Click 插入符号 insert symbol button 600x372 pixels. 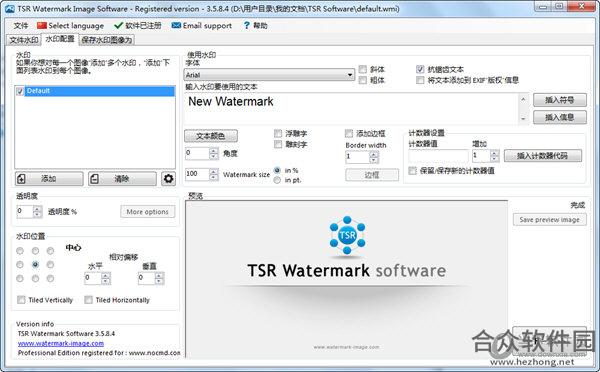559,100
